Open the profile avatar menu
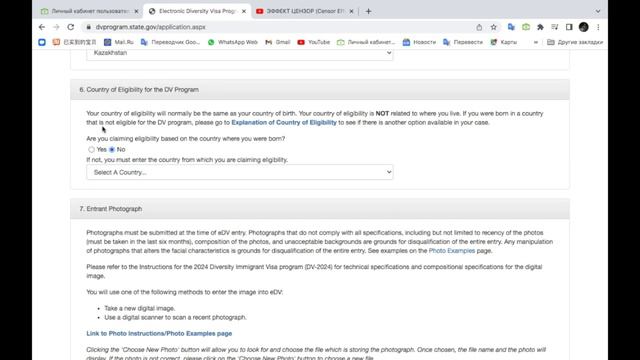This screenshot has width=640, height=360. pyautogui.click(x=584, y=27)
